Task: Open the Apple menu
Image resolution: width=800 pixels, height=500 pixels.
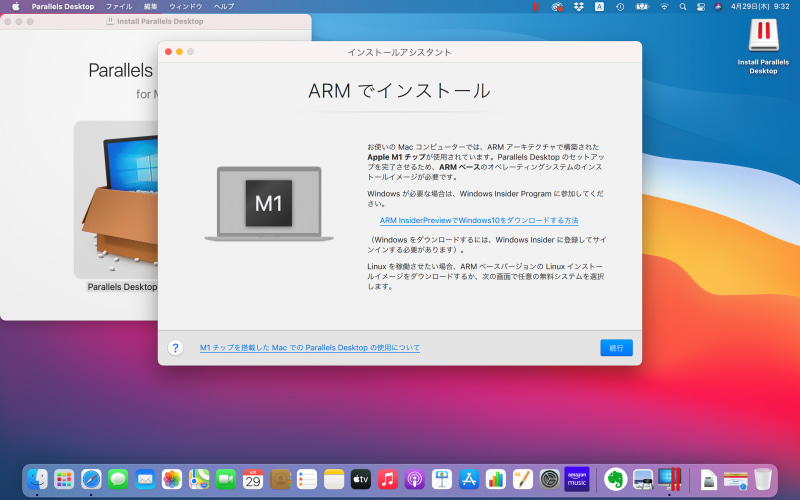Action: point(15,7)
